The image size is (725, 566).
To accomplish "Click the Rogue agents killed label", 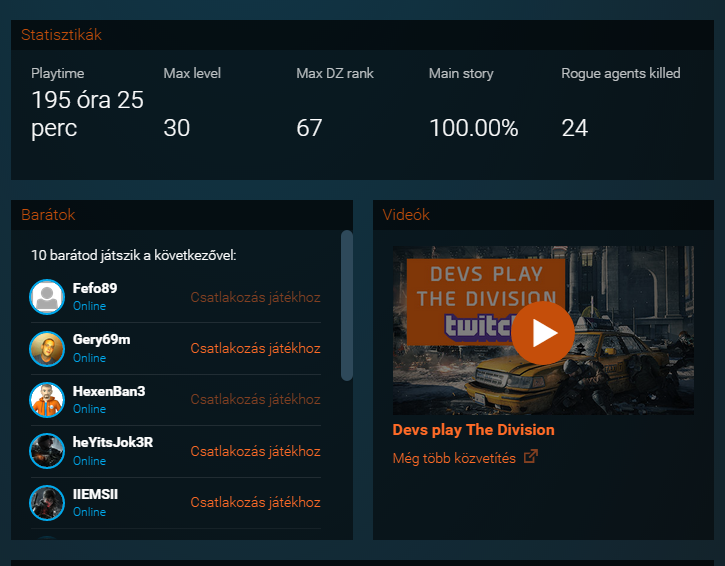I will (621, 74).
